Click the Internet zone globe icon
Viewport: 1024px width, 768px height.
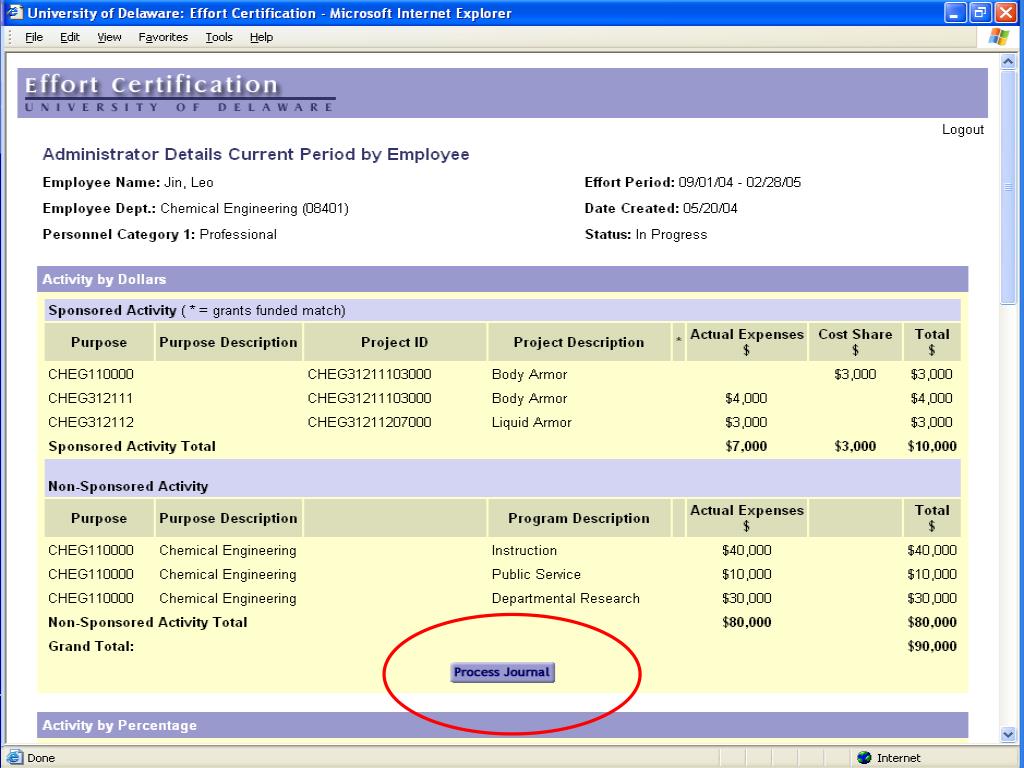click(x=864, y=757)
